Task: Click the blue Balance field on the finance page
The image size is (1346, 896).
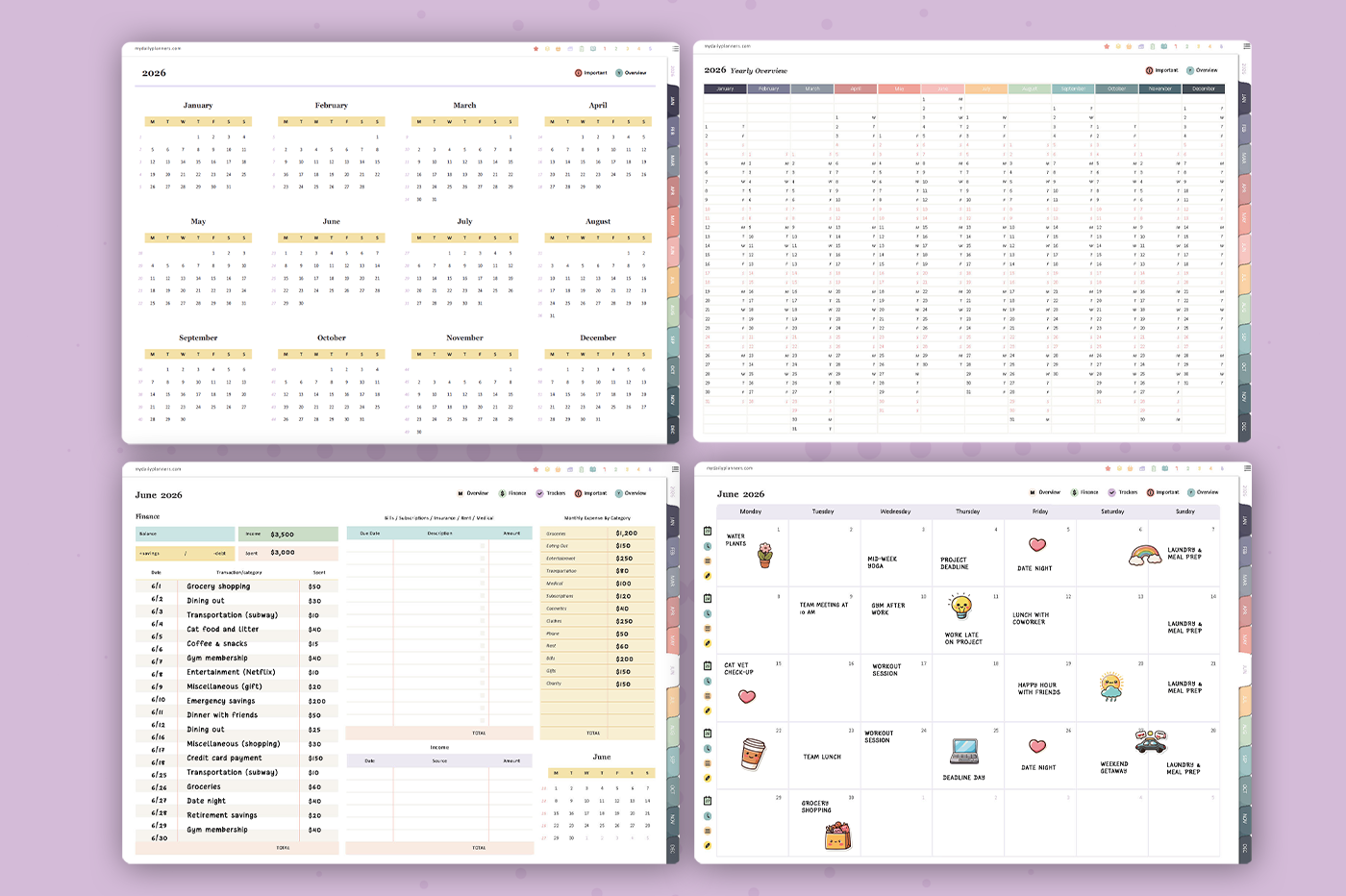Action: click(185, 534)
